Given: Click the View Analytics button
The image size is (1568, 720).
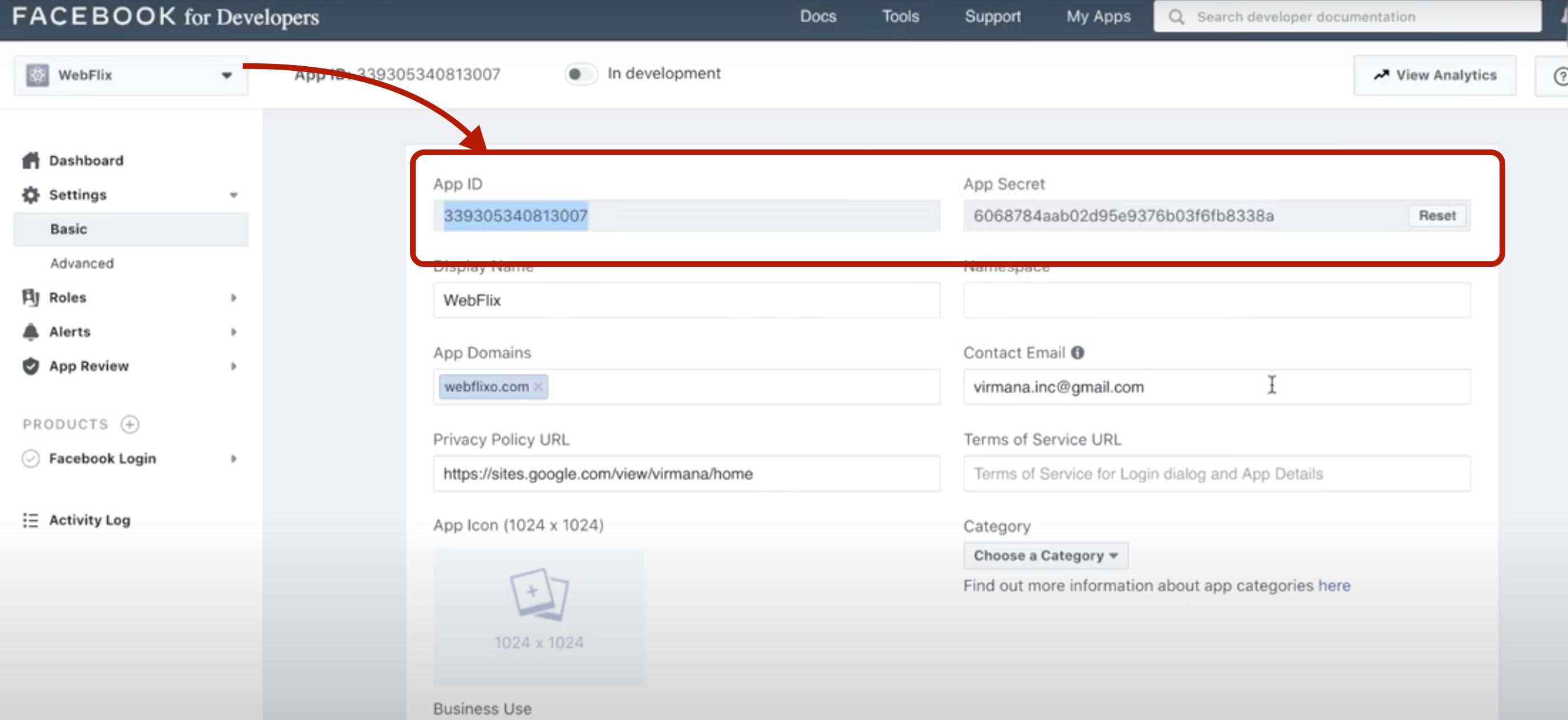Looking at the screenshot, I should (x=1434, y=75).
